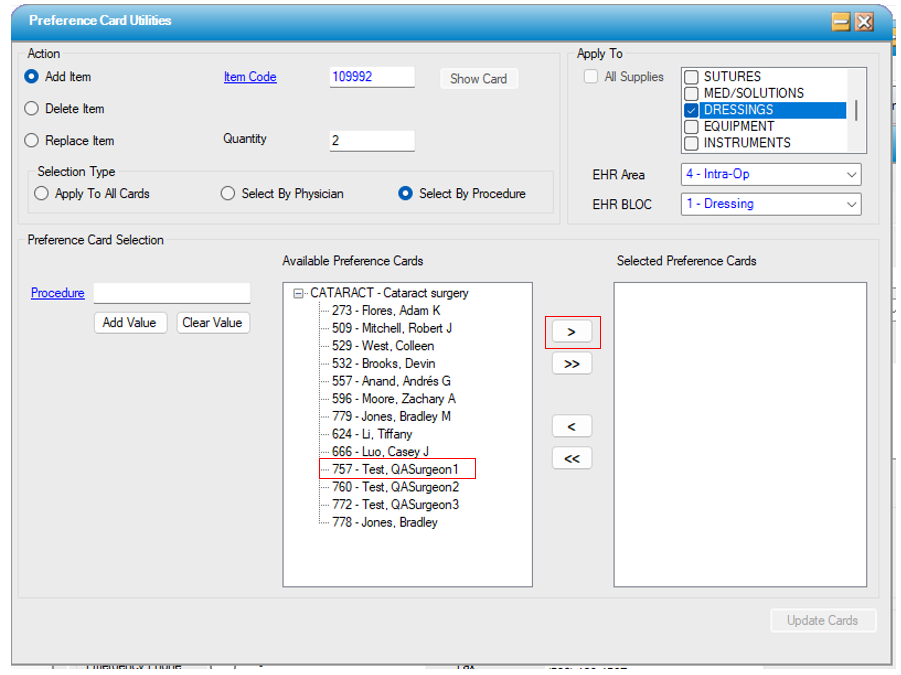Open the Item Code link
901x675 pixels.
[250, 77]
